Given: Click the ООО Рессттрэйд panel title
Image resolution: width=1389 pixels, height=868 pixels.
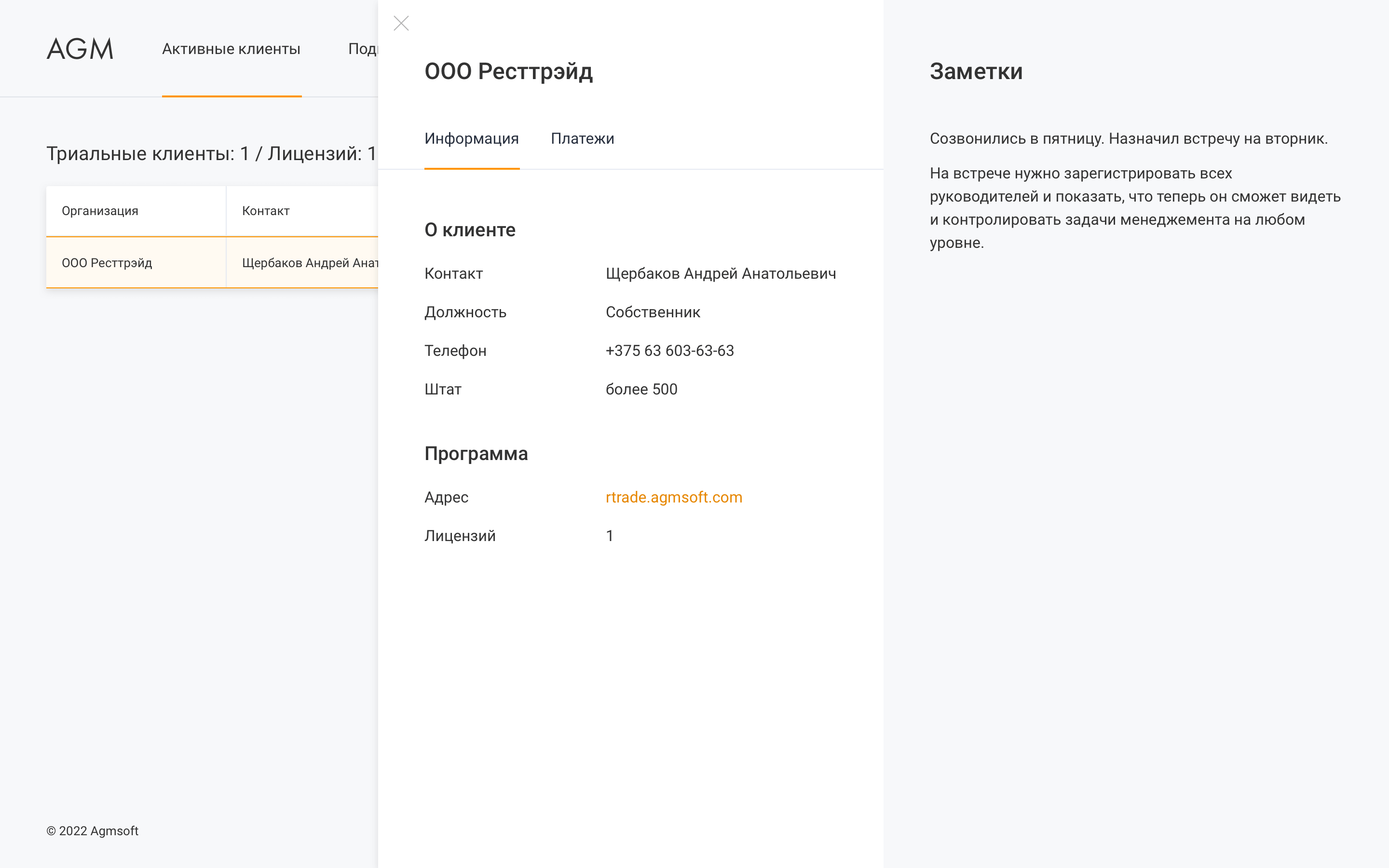Looking at the screenshot, I should click(x=508, y=71).
